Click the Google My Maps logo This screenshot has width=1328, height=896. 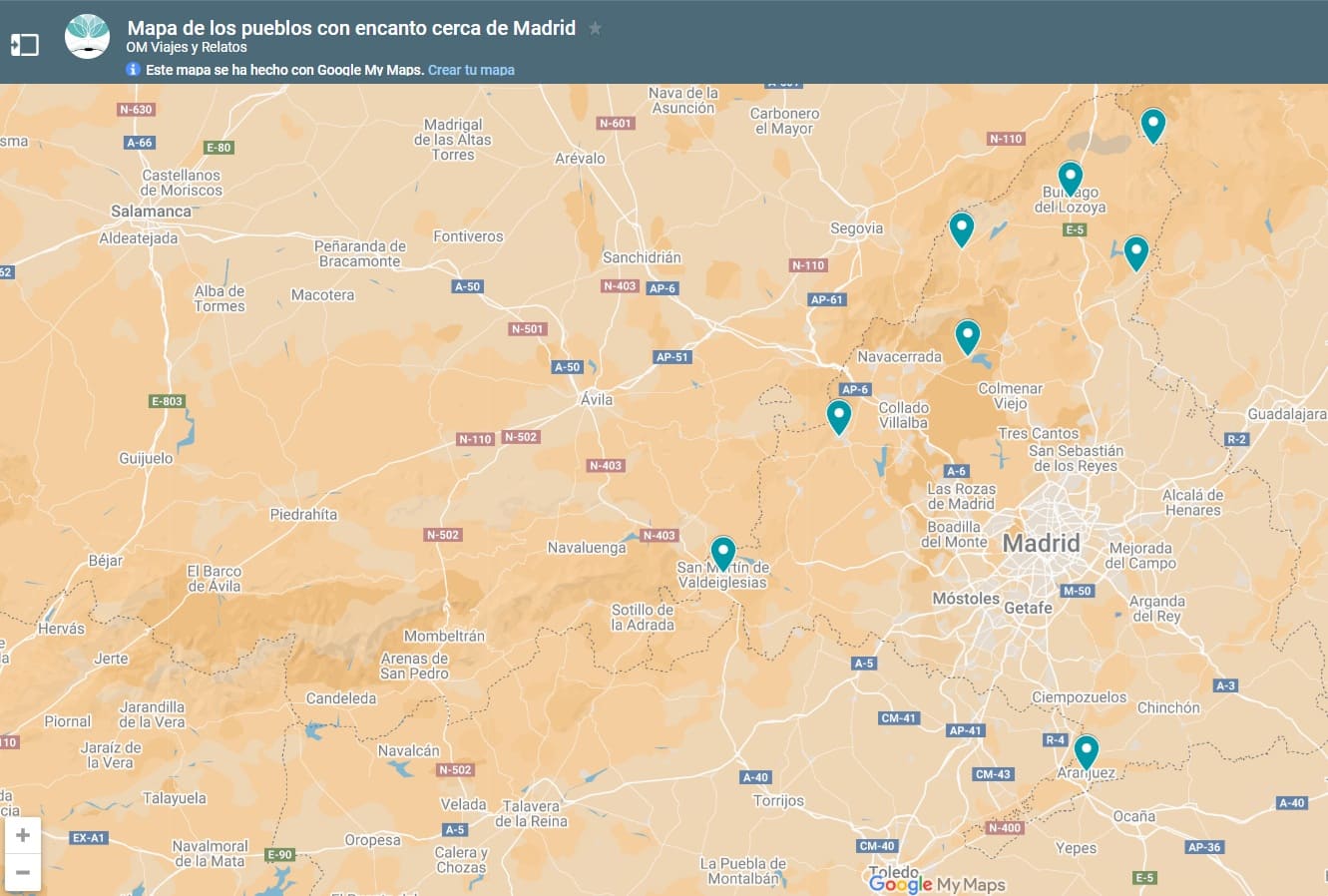pyautogui.click(x=937, y=884)
